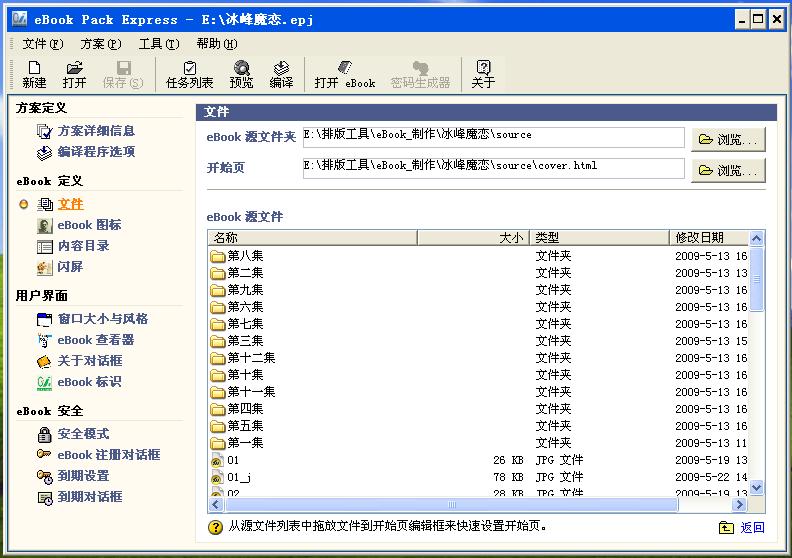Click the 关于 (About) toolbar icon
792x558 pixels.
click(x=483, y=74)
